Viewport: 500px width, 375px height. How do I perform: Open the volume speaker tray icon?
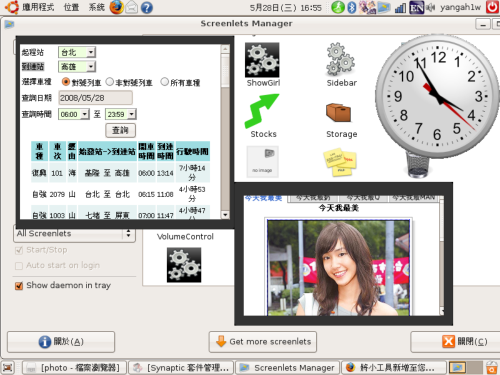click(430, 7)
